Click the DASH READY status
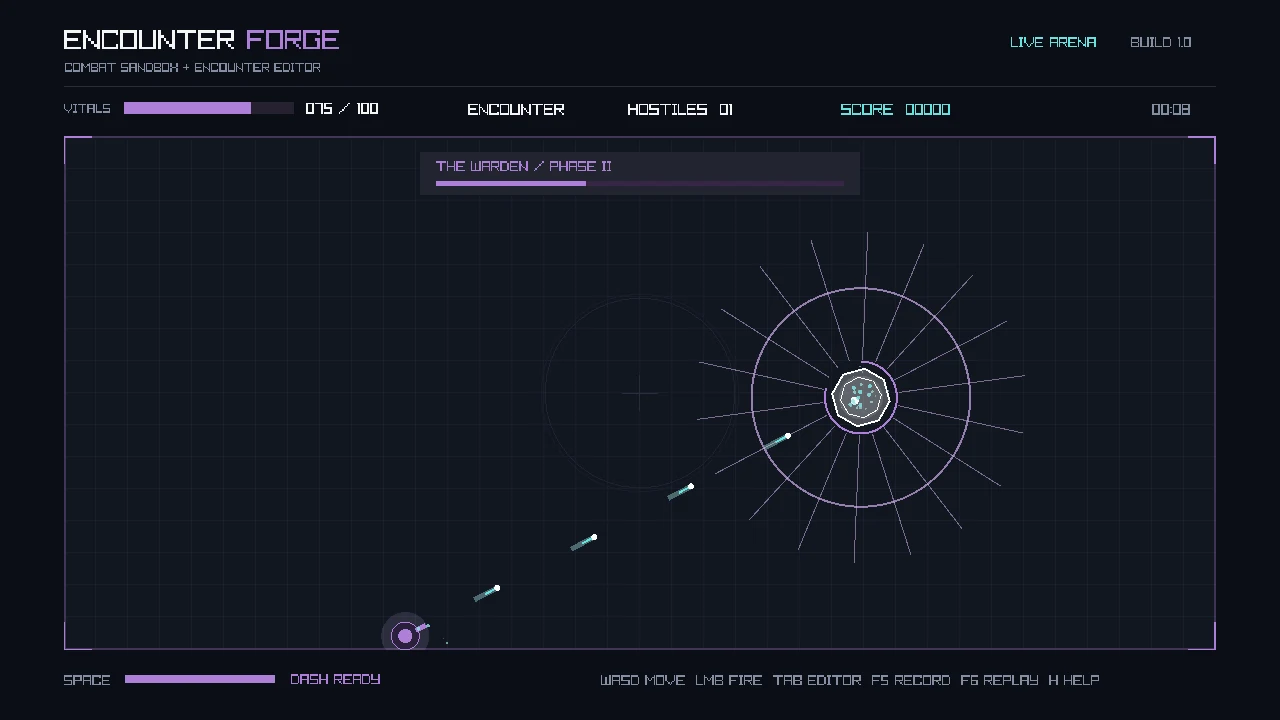1280x720 pixels. tap(335, 679)
